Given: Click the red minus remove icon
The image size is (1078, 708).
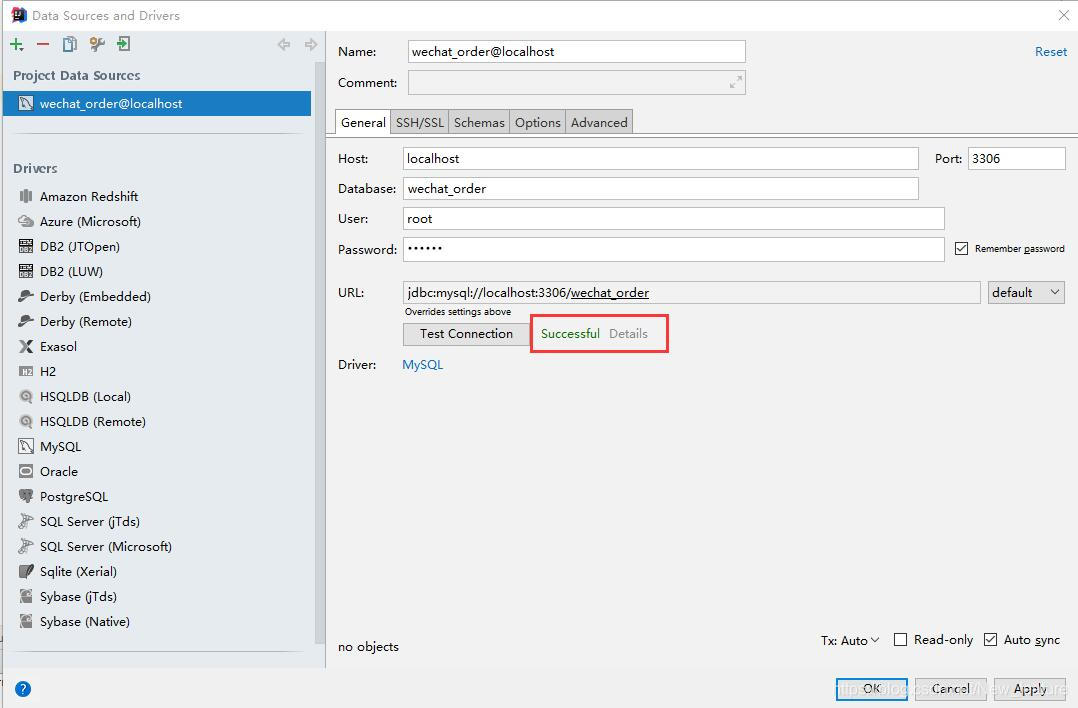Looking at the screenshot, I should [43, 44].
